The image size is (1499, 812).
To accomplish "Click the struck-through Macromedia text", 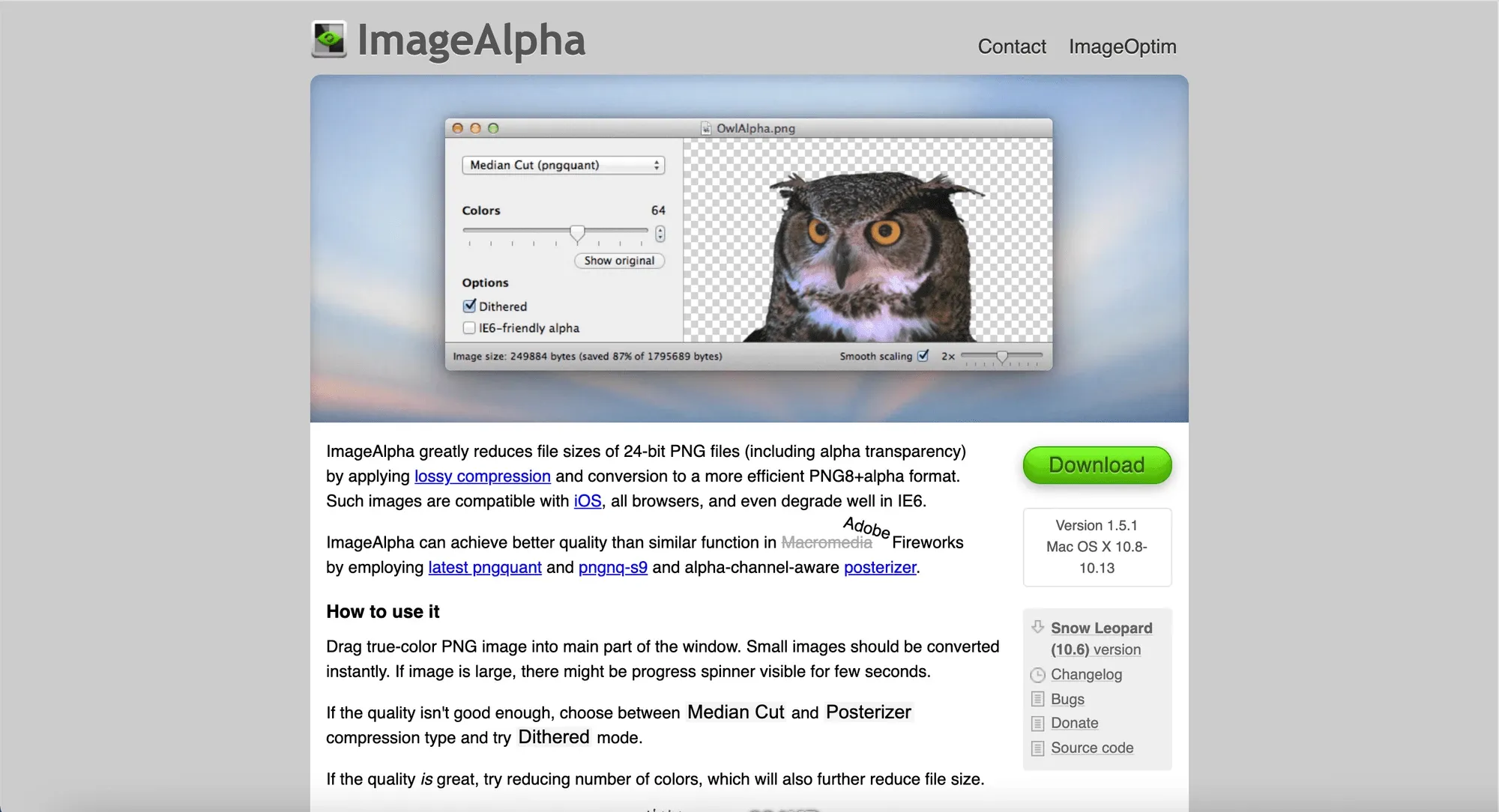I will pyautogui.click(x=827, y=543).
